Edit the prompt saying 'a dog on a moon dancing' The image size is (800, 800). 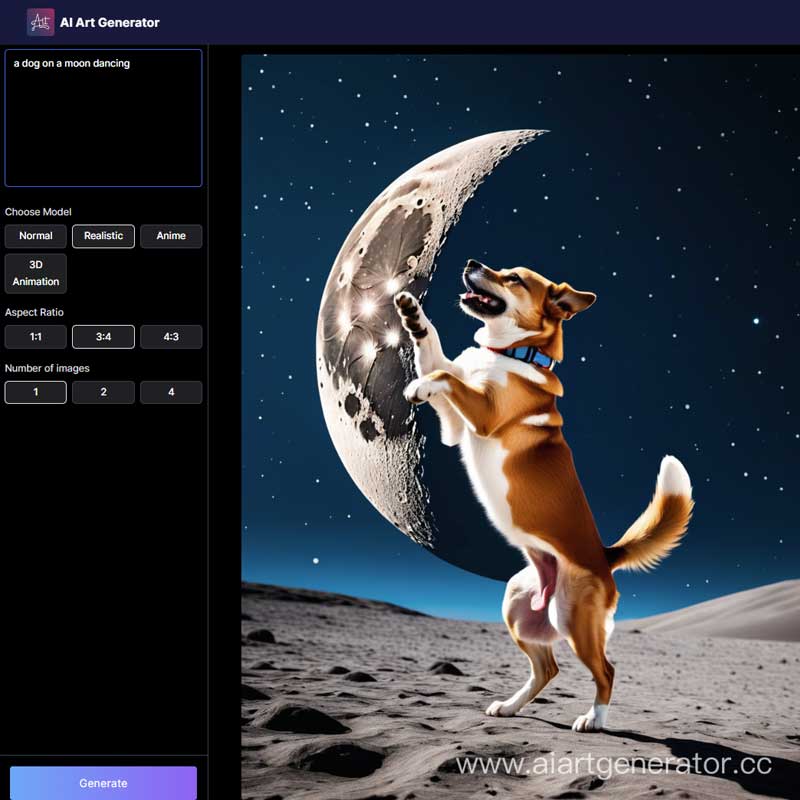point(70,63)
